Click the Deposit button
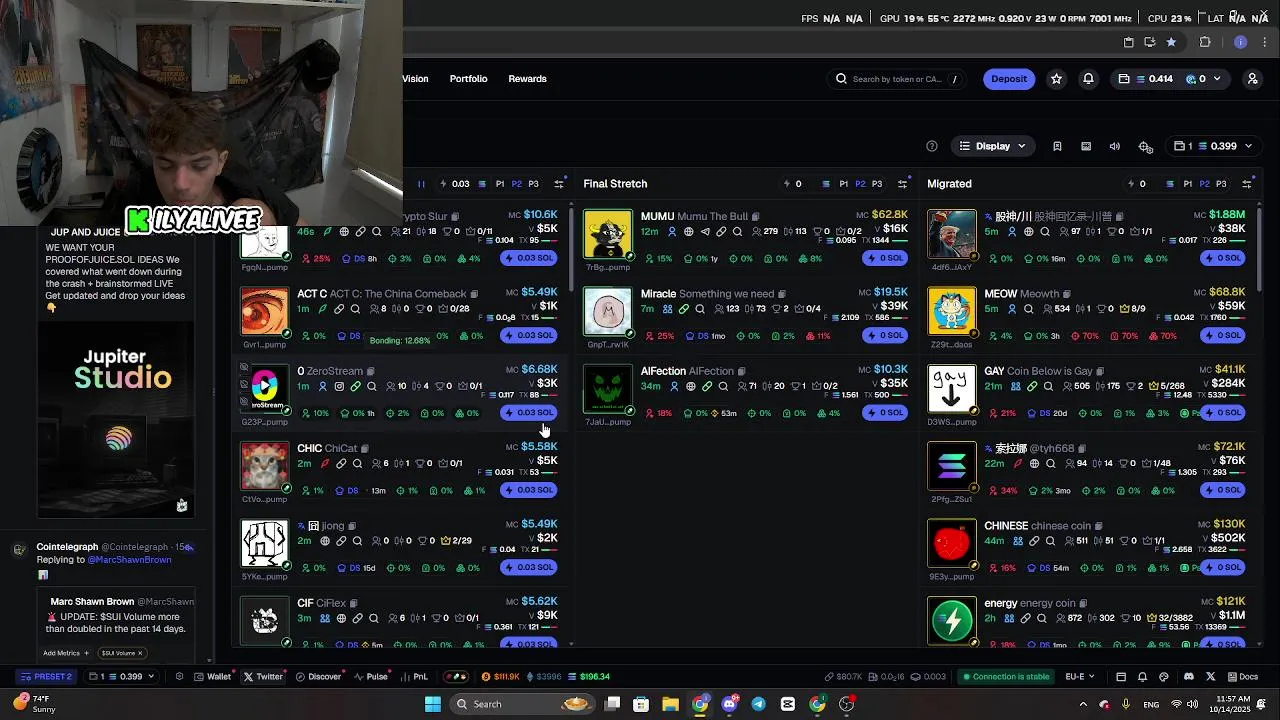 click(x=1009, y=79)
